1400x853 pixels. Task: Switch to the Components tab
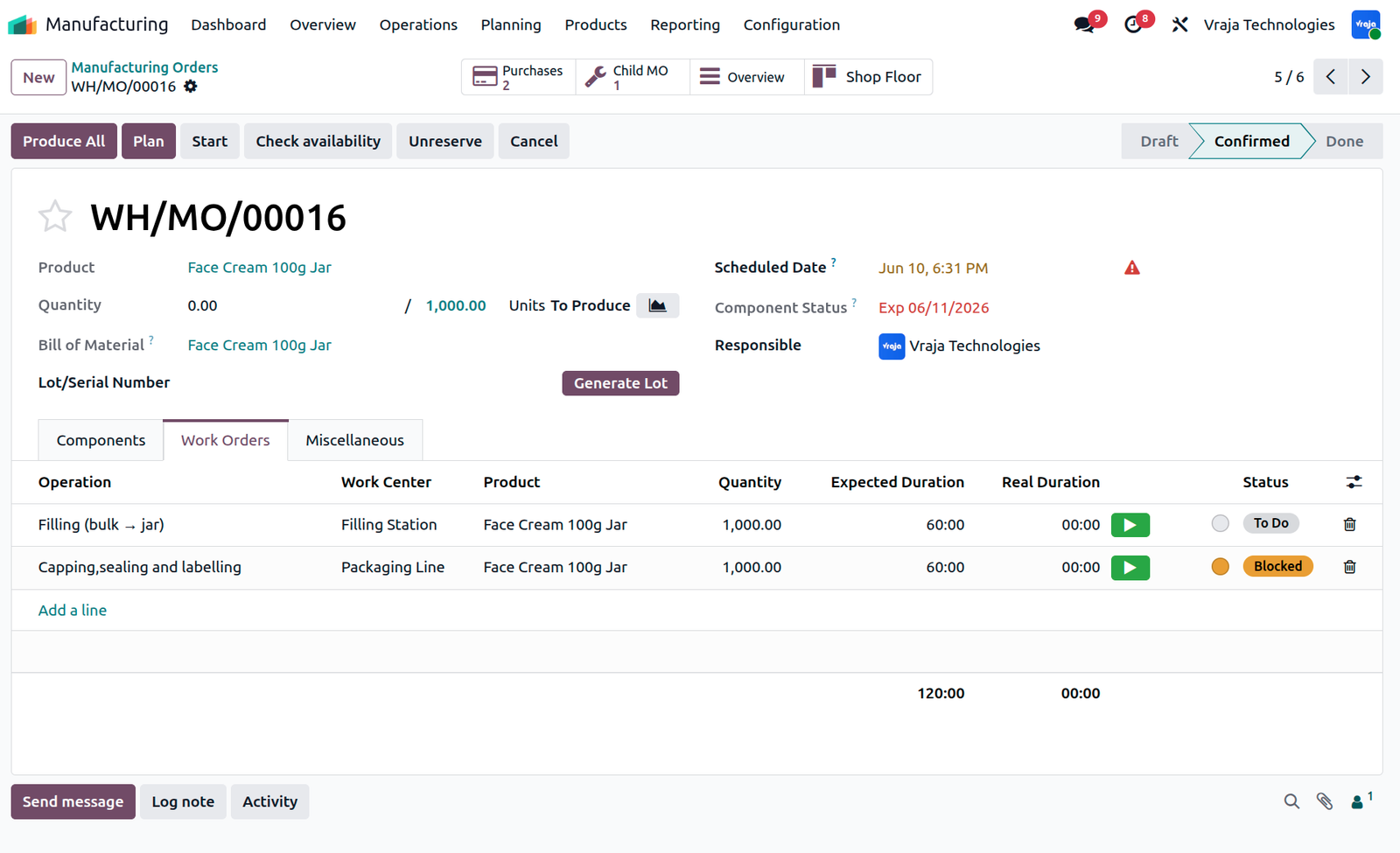[x=101, y=440]
